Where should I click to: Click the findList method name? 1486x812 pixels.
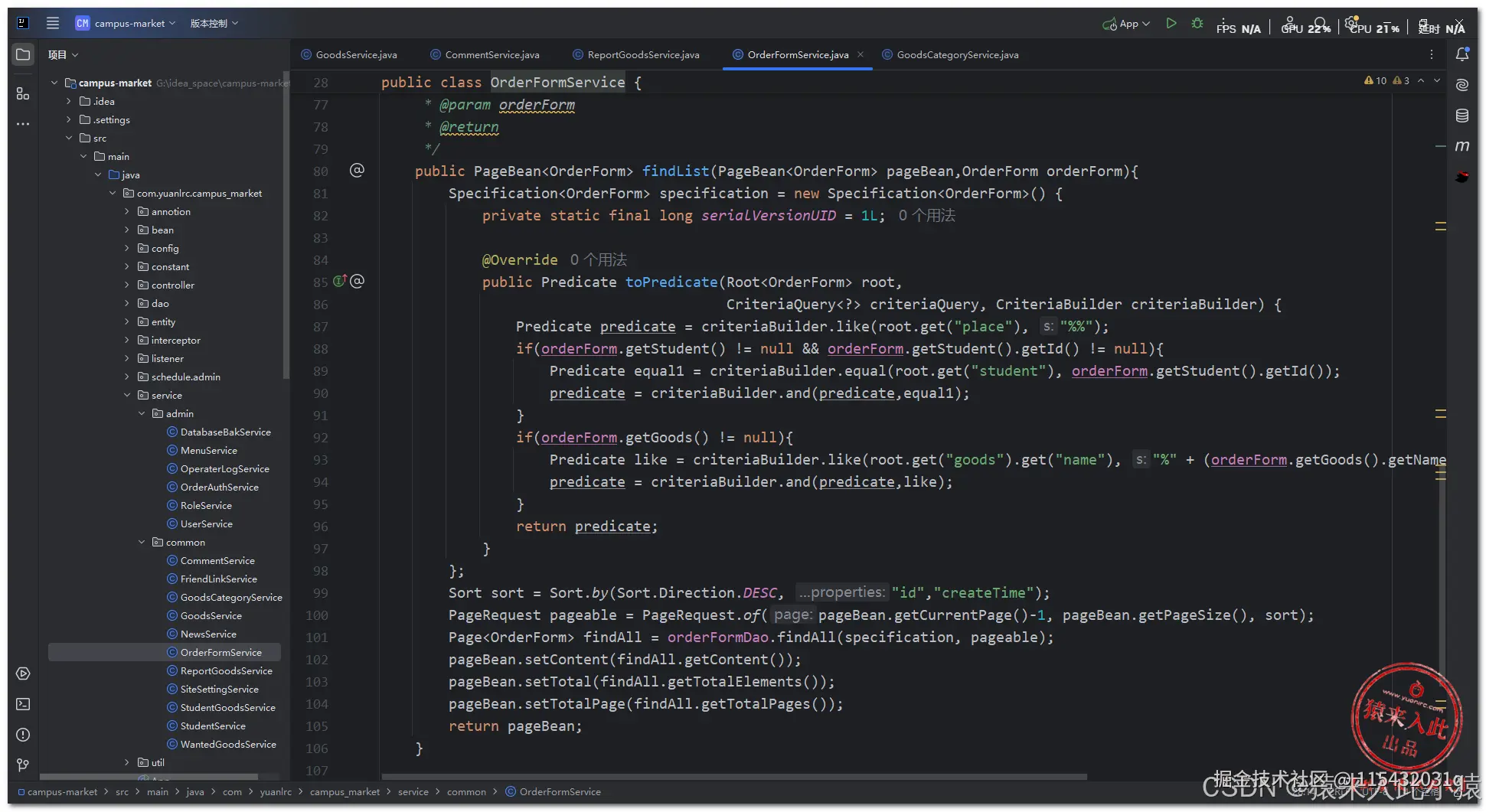click(675, 171)
